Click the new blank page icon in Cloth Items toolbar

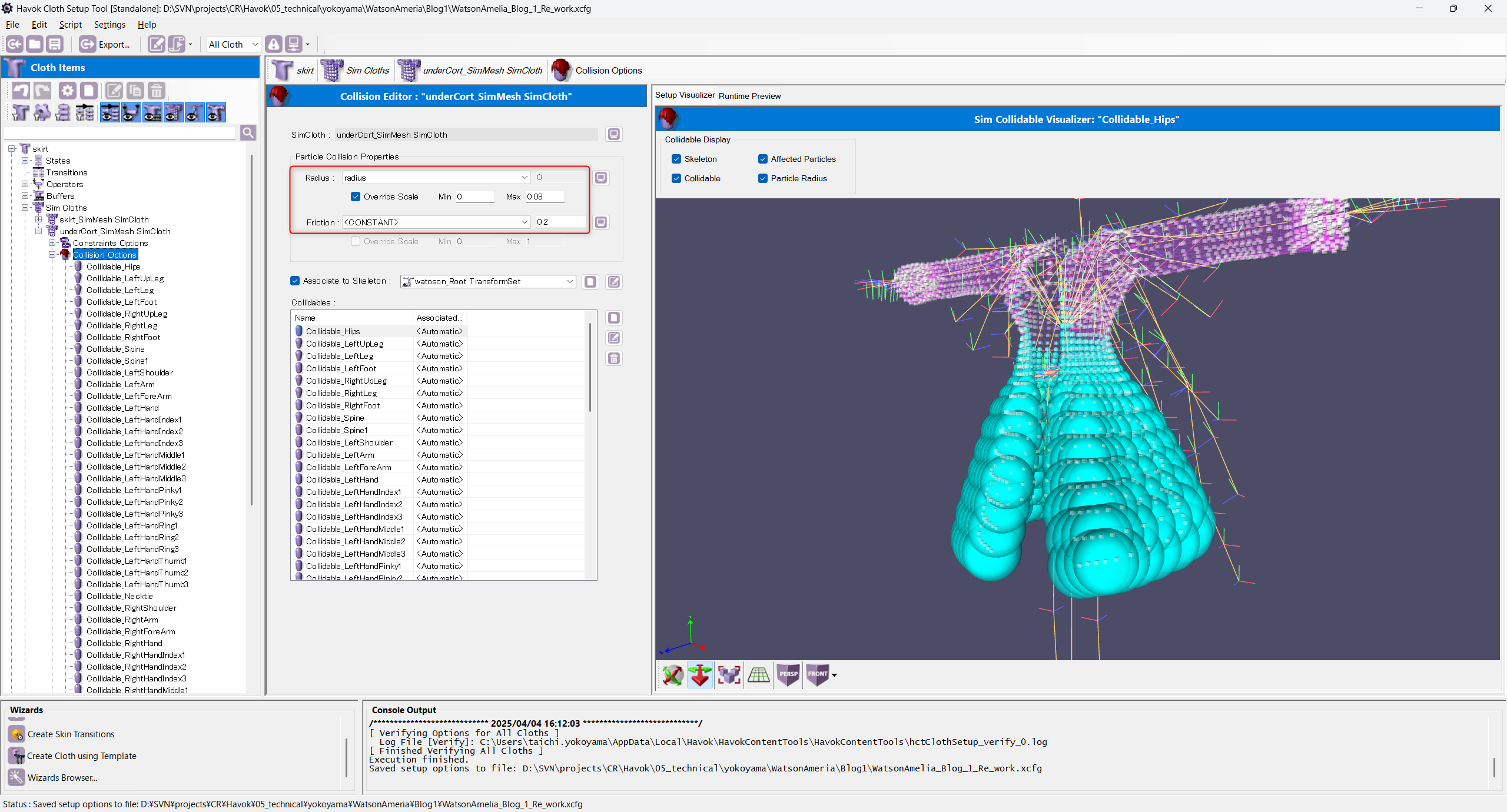pos(89,91)
